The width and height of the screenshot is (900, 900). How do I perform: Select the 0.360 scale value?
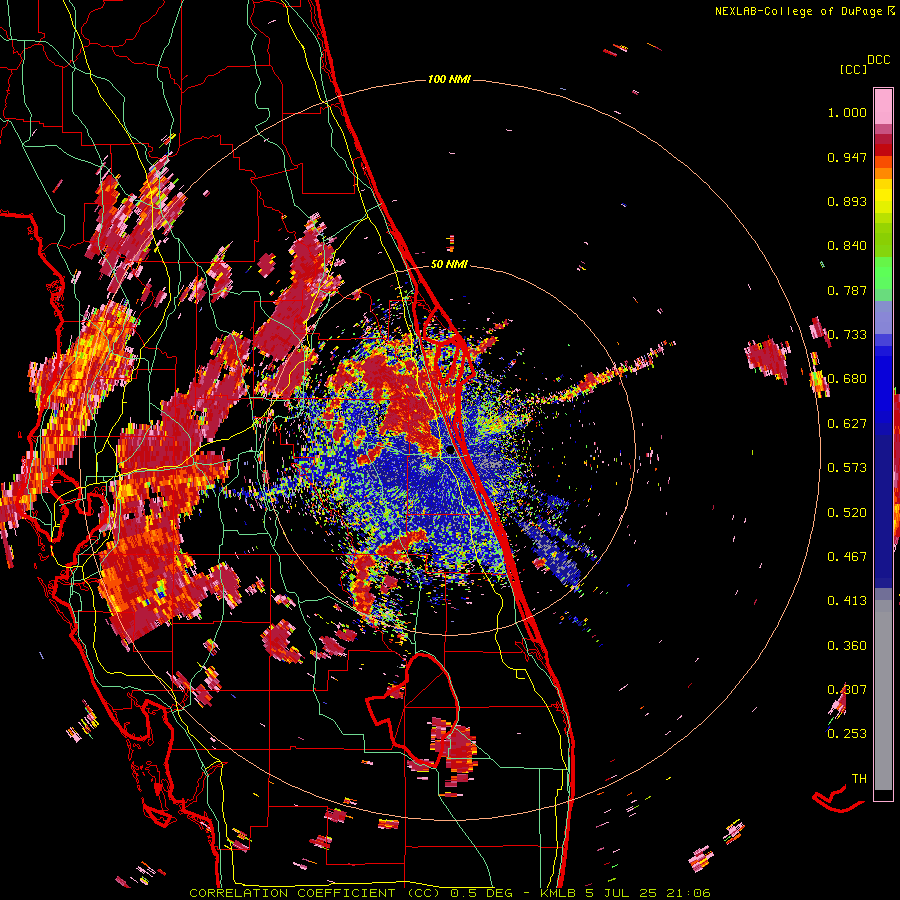tap(847, 646)
